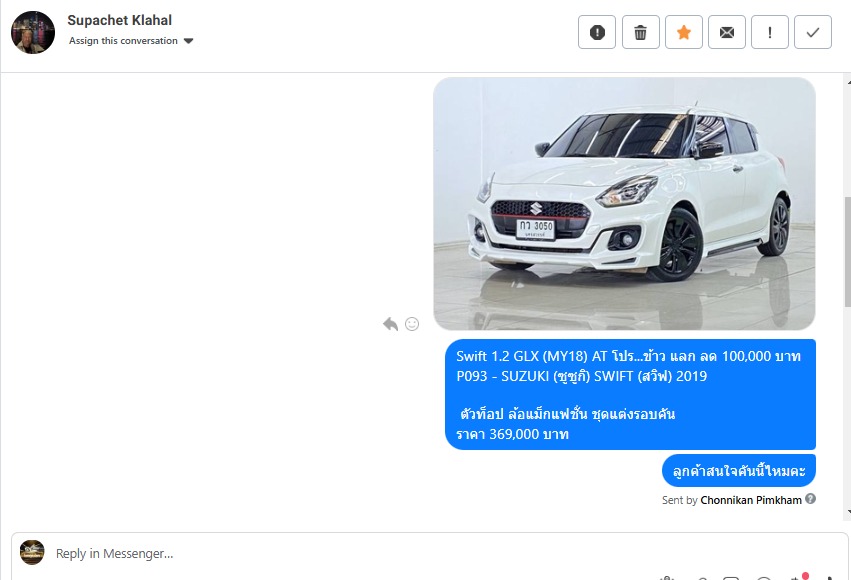
Task: Click the scrollbar up arrow
Action: click(848, 81)
